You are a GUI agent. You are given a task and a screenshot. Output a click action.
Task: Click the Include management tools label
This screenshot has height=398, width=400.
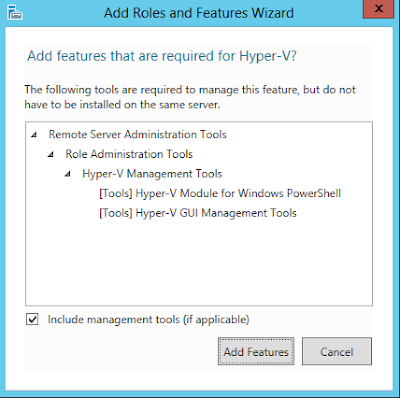(x=148, y=319)
